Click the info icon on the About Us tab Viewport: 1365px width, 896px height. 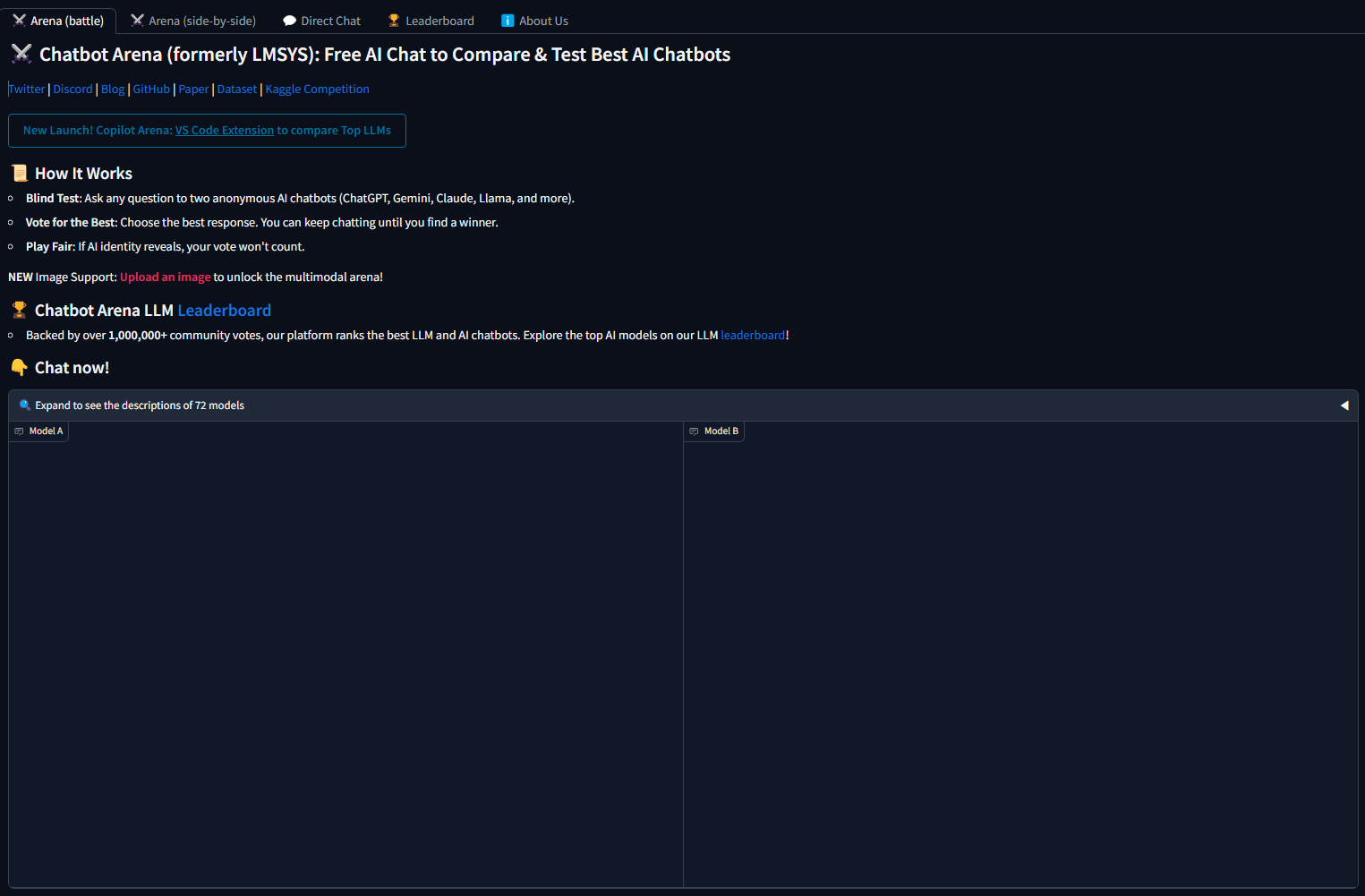(508, 20)
